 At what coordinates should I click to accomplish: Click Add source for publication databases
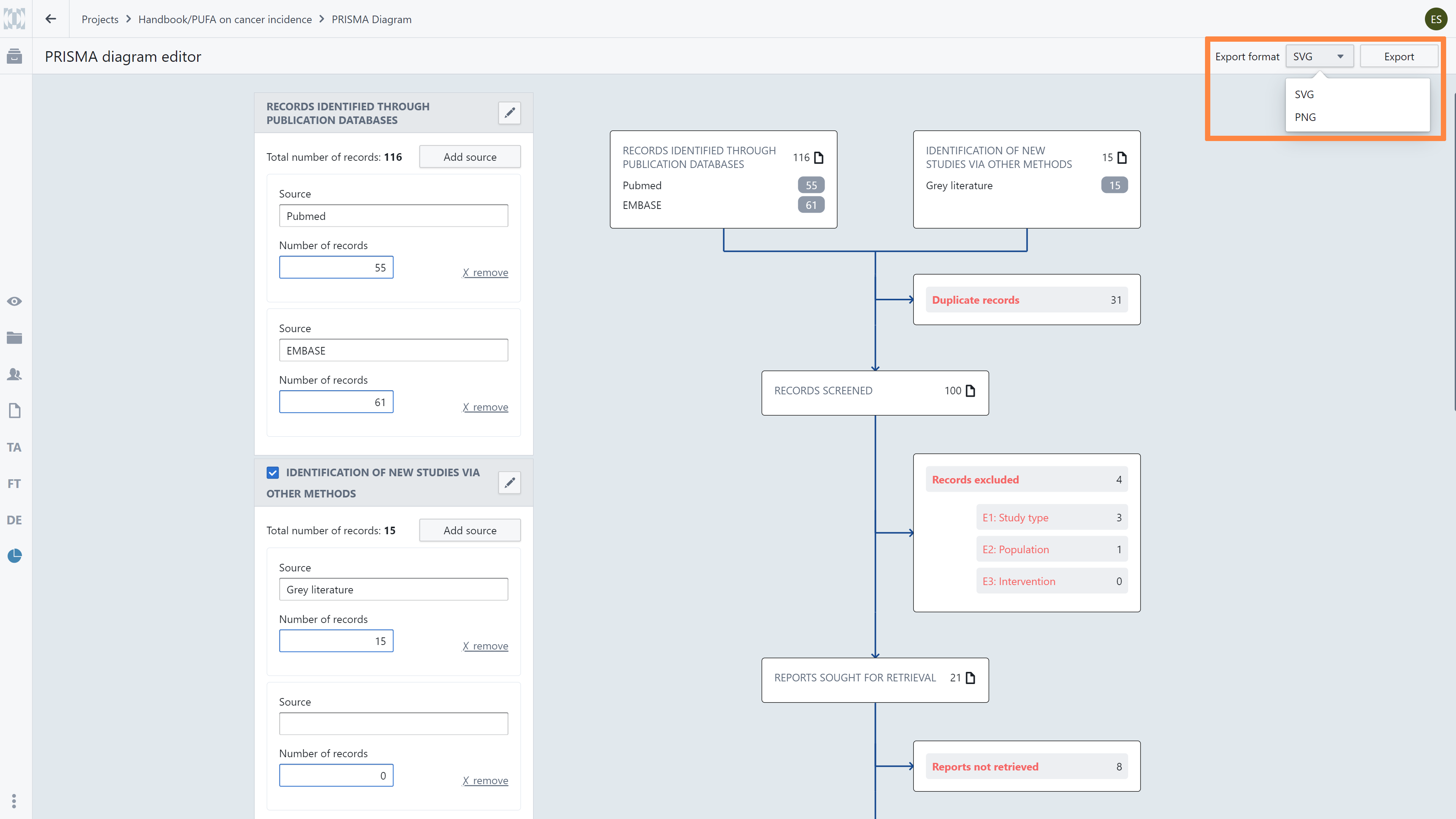(470, 157)
